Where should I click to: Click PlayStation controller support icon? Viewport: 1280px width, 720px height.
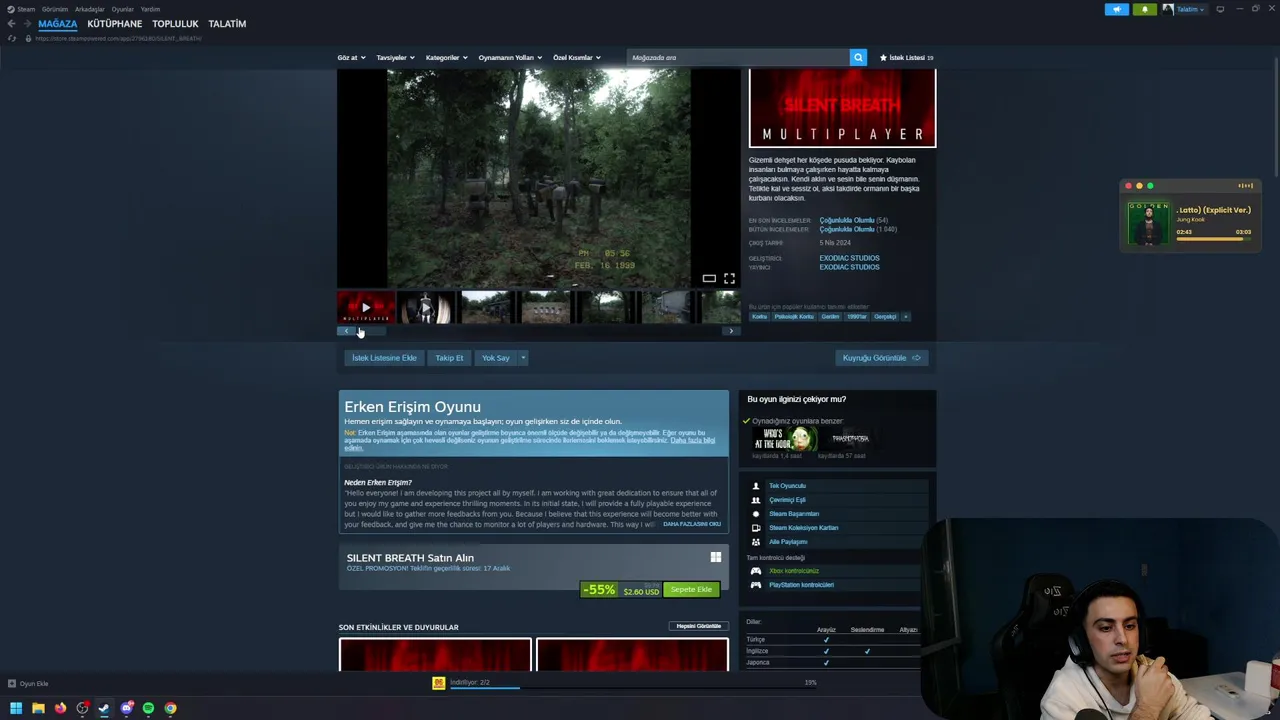756,585
